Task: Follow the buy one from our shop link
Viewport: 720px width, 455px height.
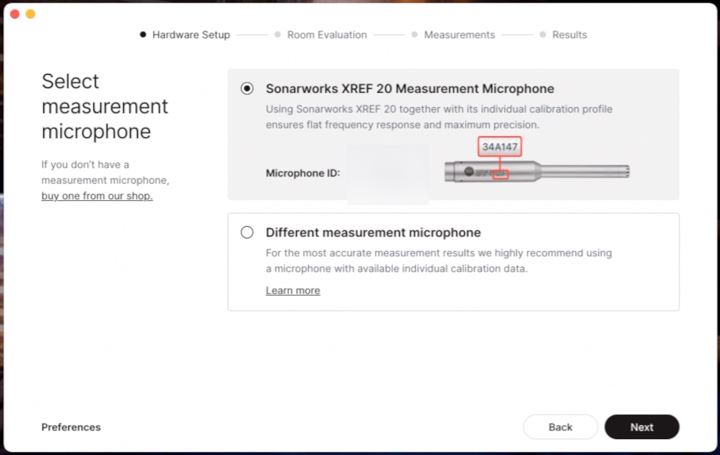Action: tap(97, 196)
